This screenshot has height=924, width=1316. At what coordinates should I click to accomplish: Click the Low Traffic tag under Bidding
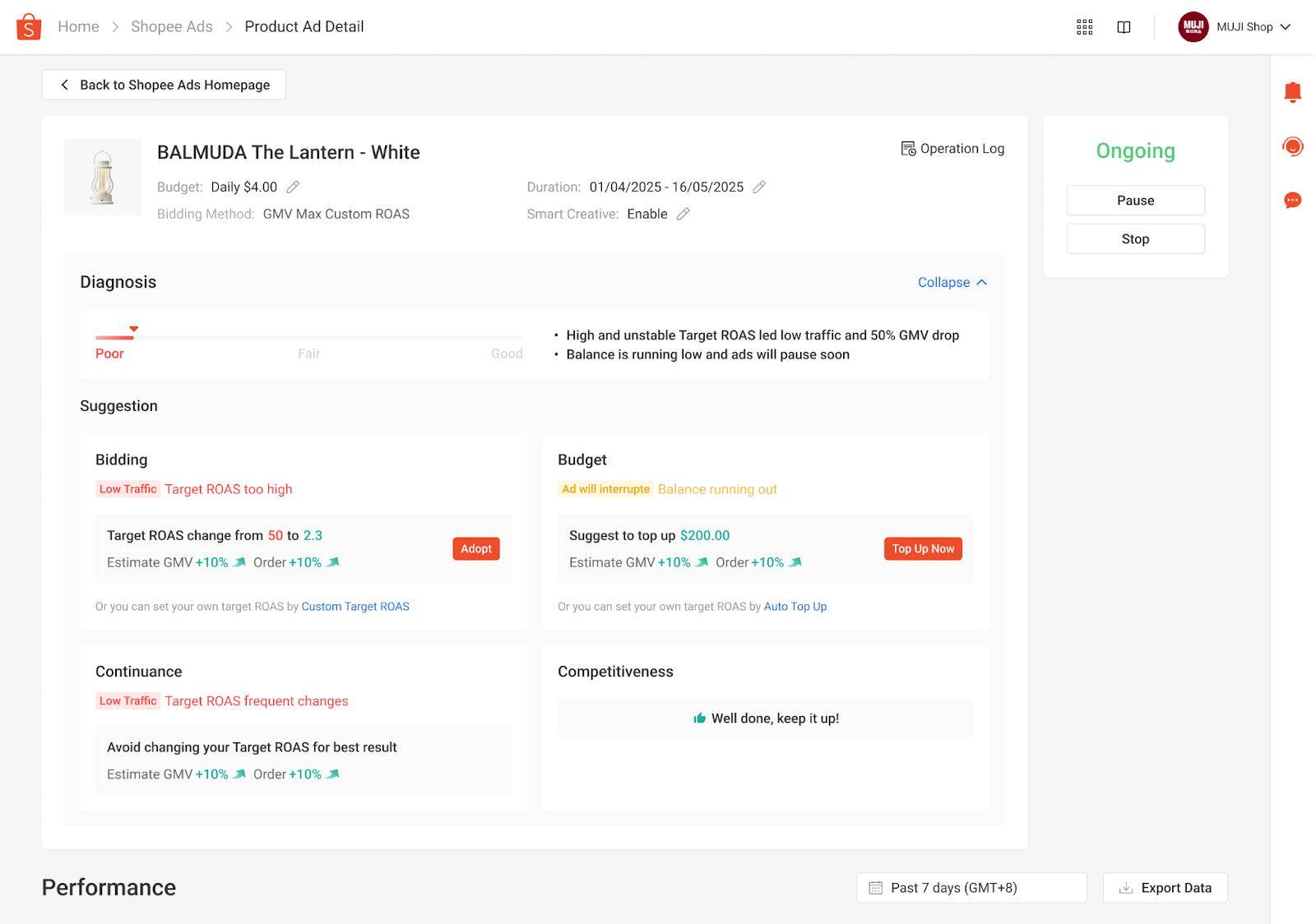point(127,489)
